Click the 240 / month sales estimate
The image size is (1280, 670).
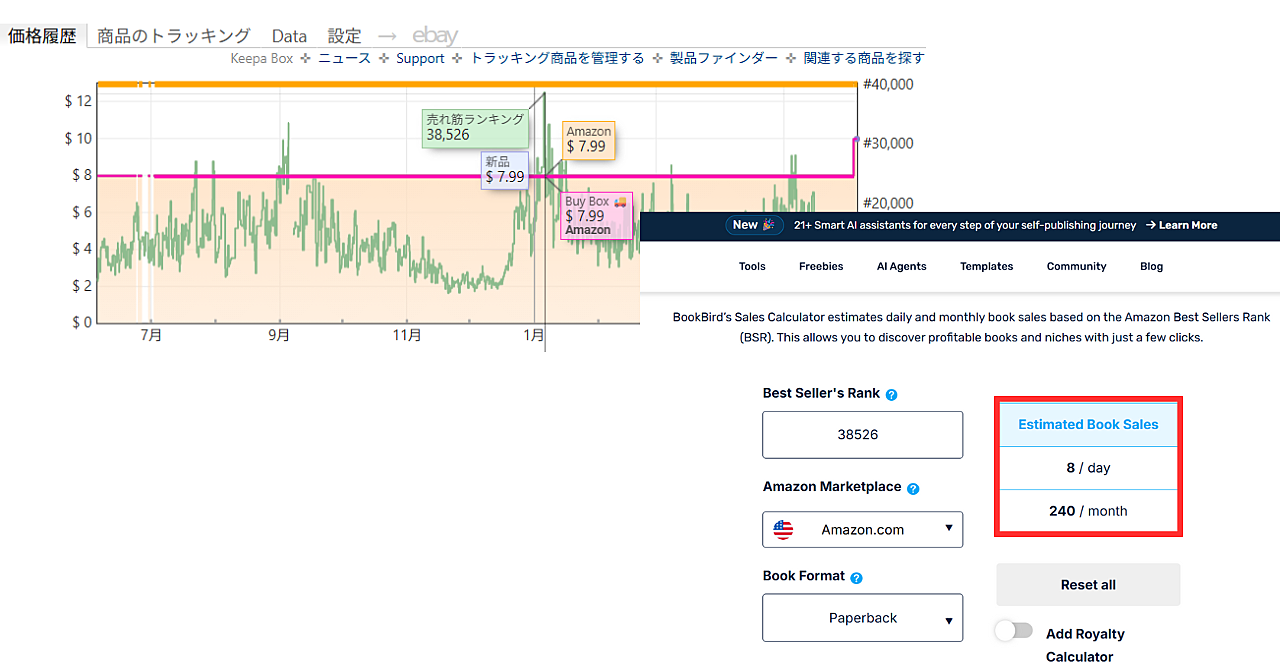click(1088, 511)
